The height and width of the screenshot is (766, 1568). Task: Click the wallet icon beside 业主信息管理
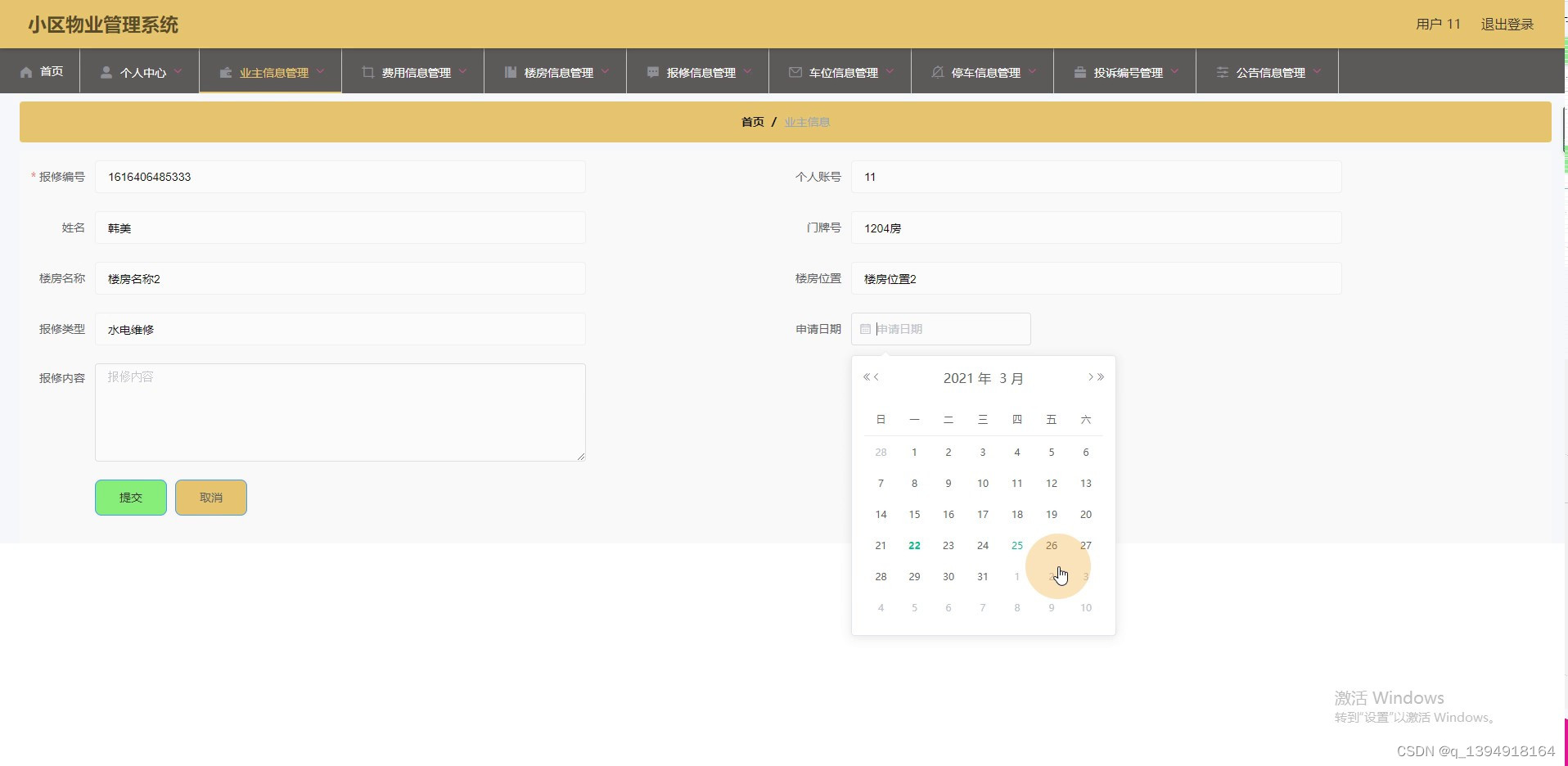pyautogui.click(x=226, y=72)
